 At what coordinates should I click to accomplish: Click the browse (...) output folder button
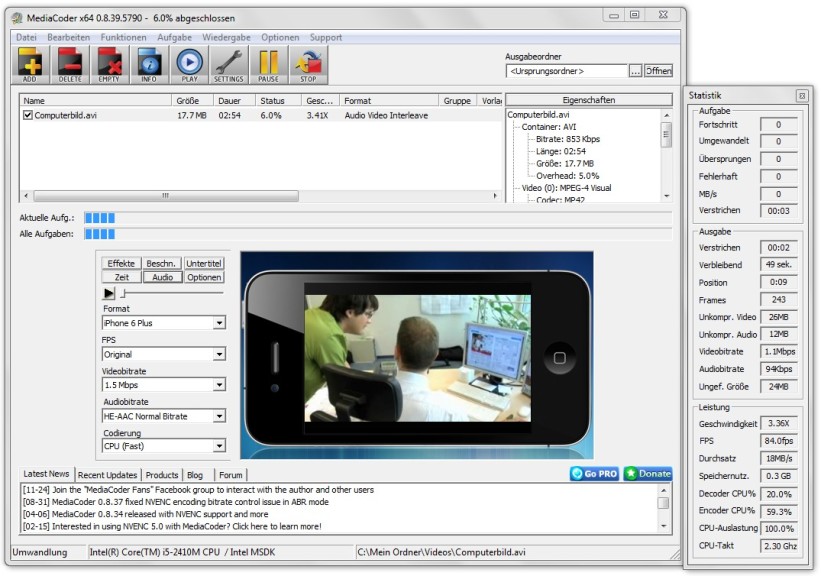pyautogui.click(x=635, y=71)
